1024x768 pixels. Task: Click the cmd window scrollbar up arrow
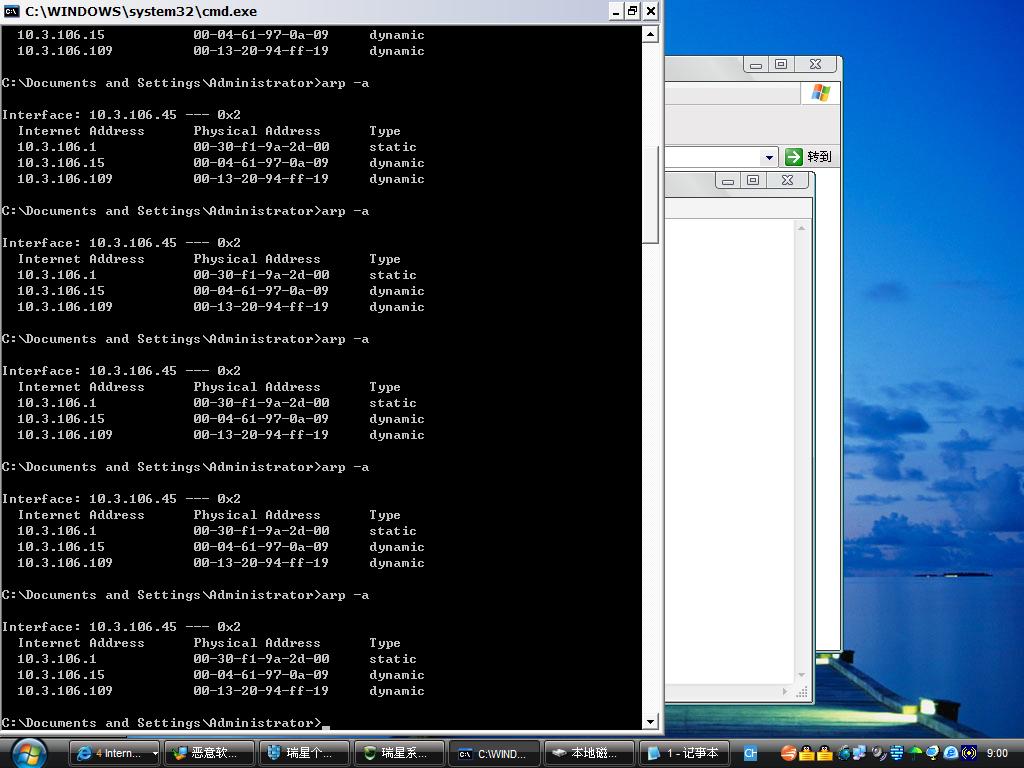click(x=650, y=35)
